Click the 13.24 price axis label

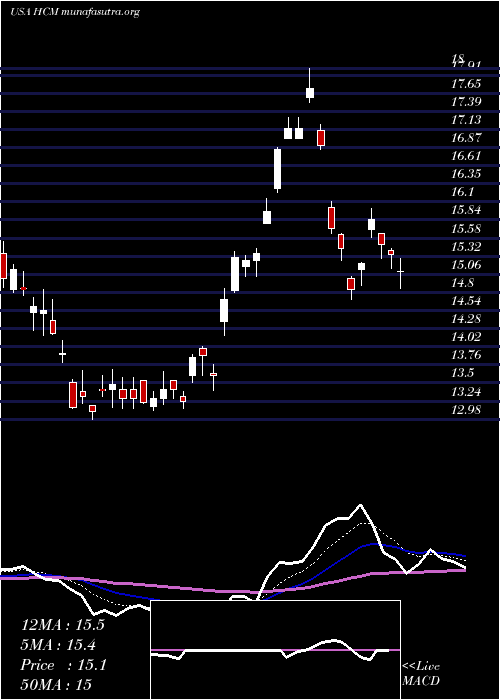466,392
